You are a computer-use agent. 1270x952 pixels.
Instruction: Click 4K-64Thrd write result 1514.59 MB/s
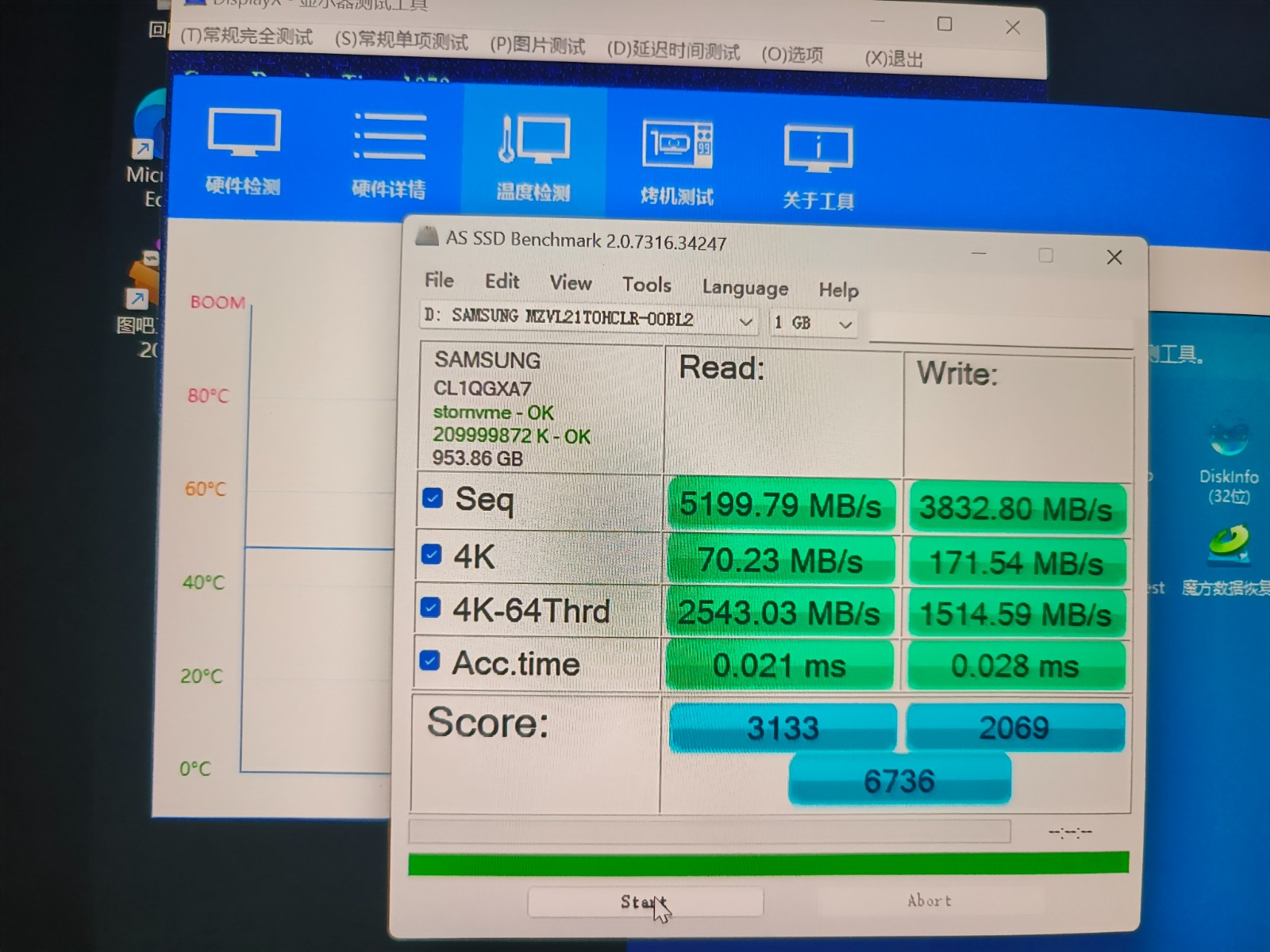point(1016,614)
